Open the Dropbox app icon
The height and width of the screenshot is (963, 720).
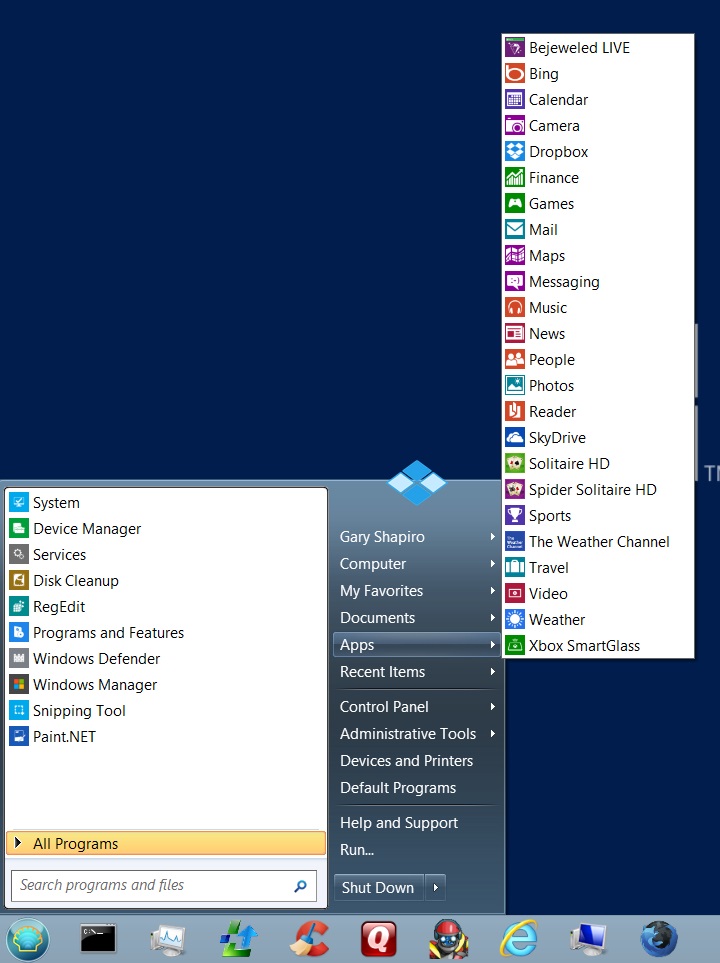[x=515, y=152]
